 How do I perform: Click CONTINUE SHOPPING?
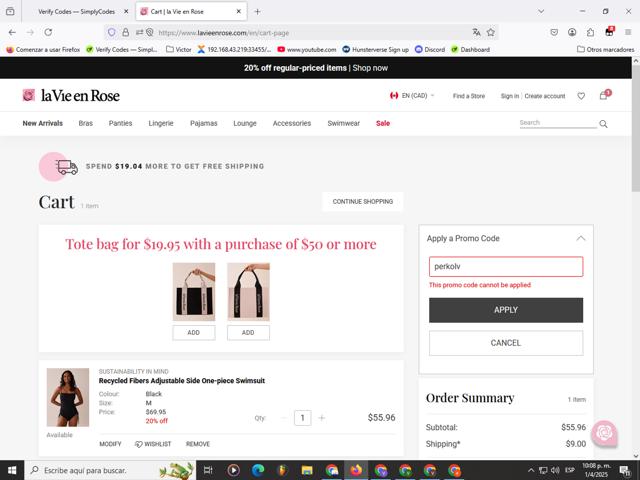click(362, 202)
